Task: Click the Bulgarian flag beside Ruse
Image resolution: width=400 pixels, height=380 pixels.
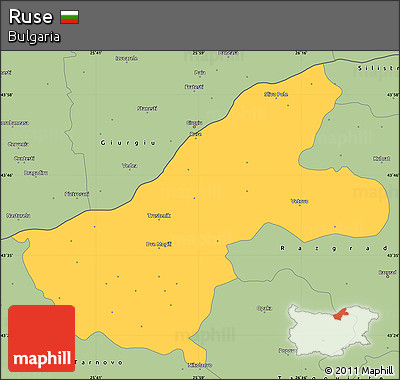Action: click(x=70, y=17)
